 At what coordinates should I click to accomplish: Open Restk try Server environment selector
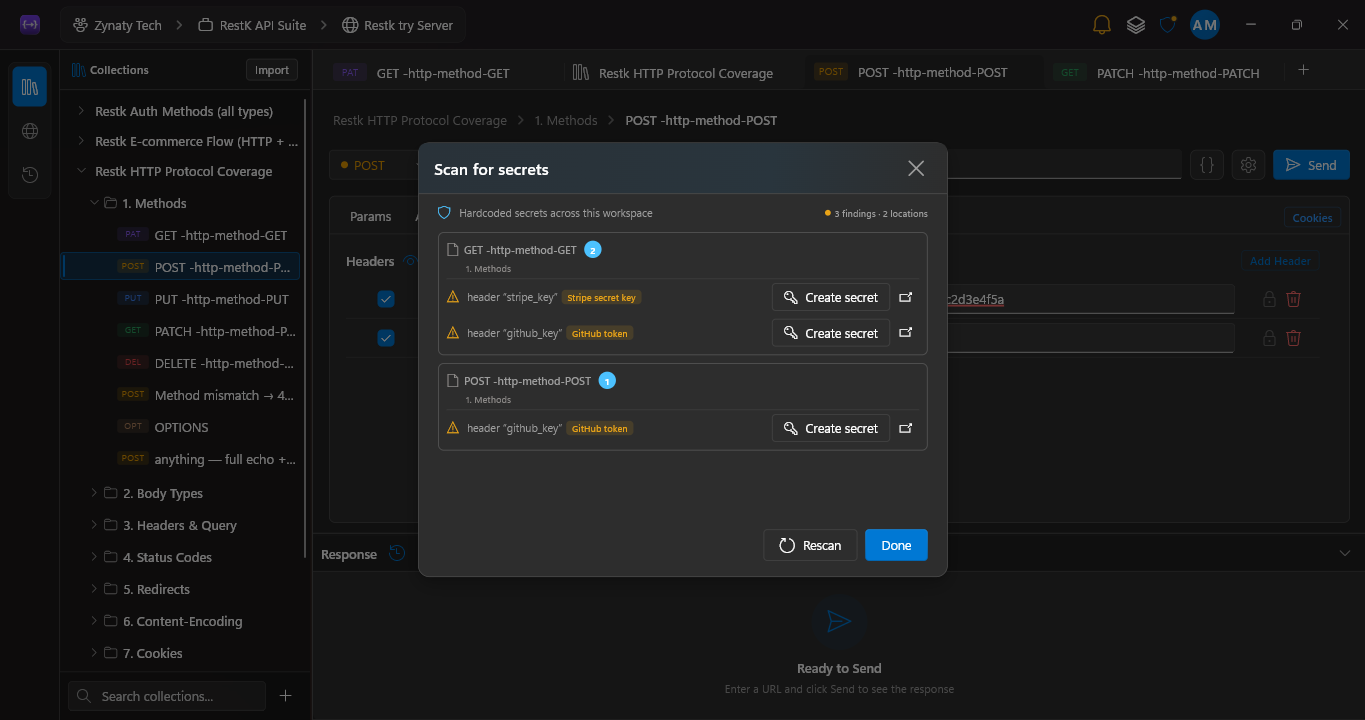[x=397, y=25]
